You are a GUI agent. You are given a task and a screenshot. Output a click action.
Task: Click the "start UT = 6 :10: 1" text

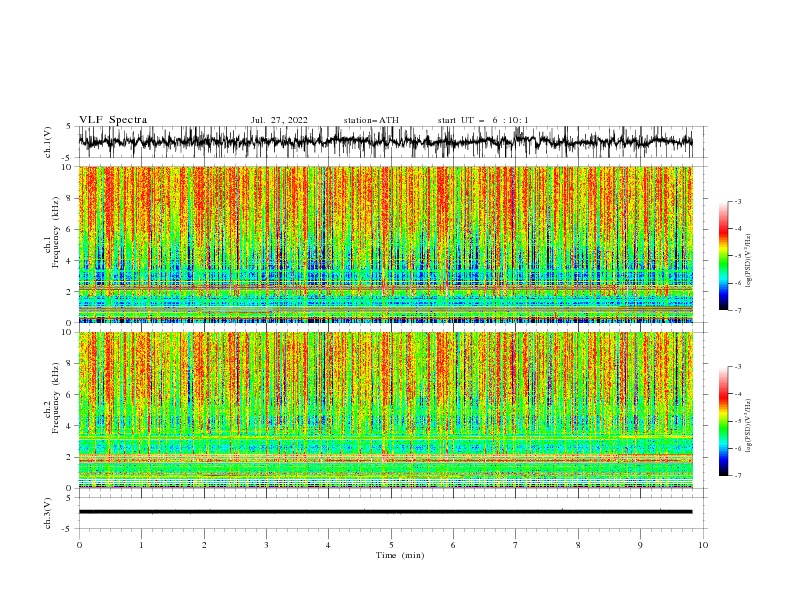[483, 120]
